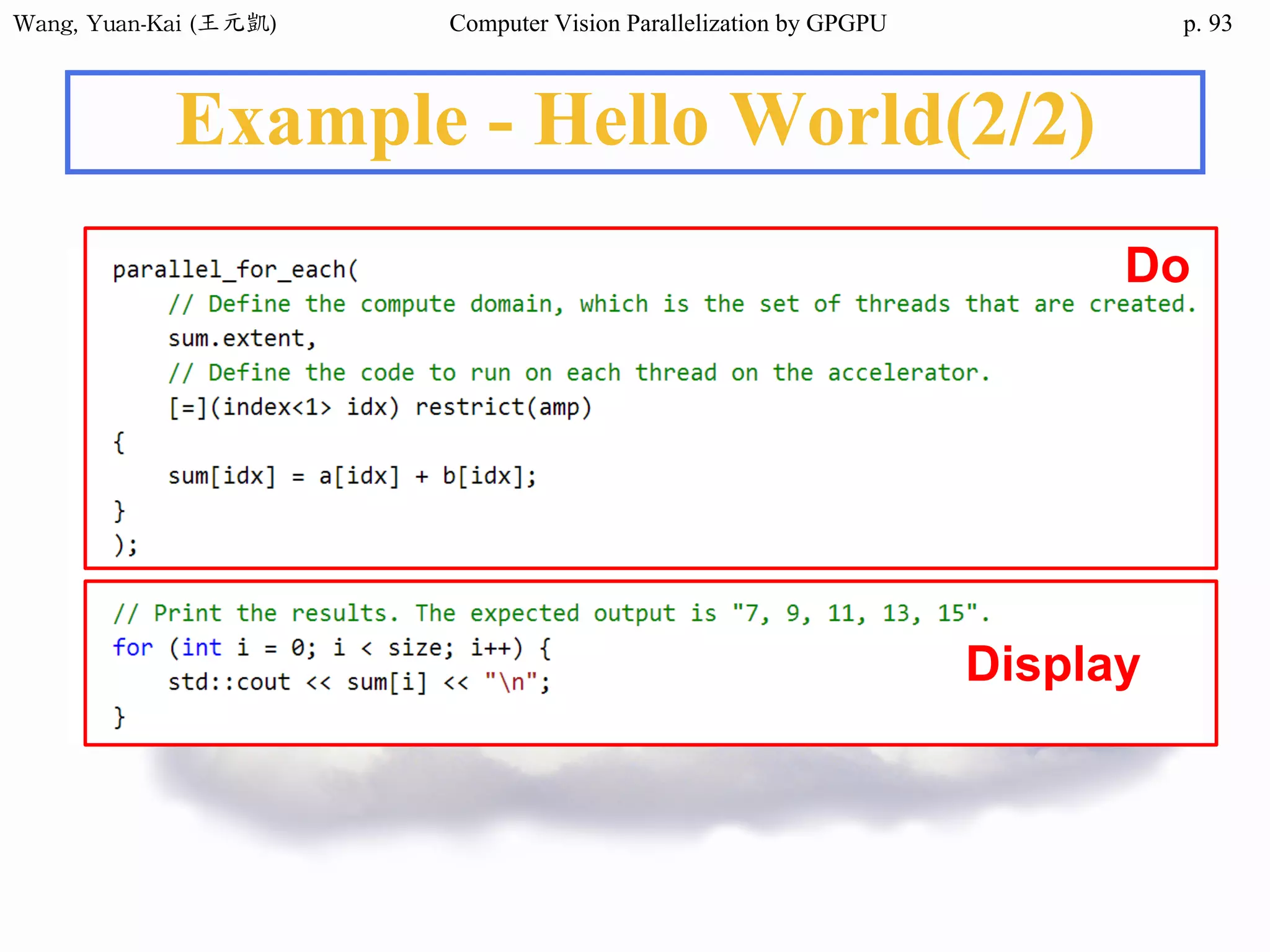Click code line "parallel_for_each("

[x=235, y=270]
